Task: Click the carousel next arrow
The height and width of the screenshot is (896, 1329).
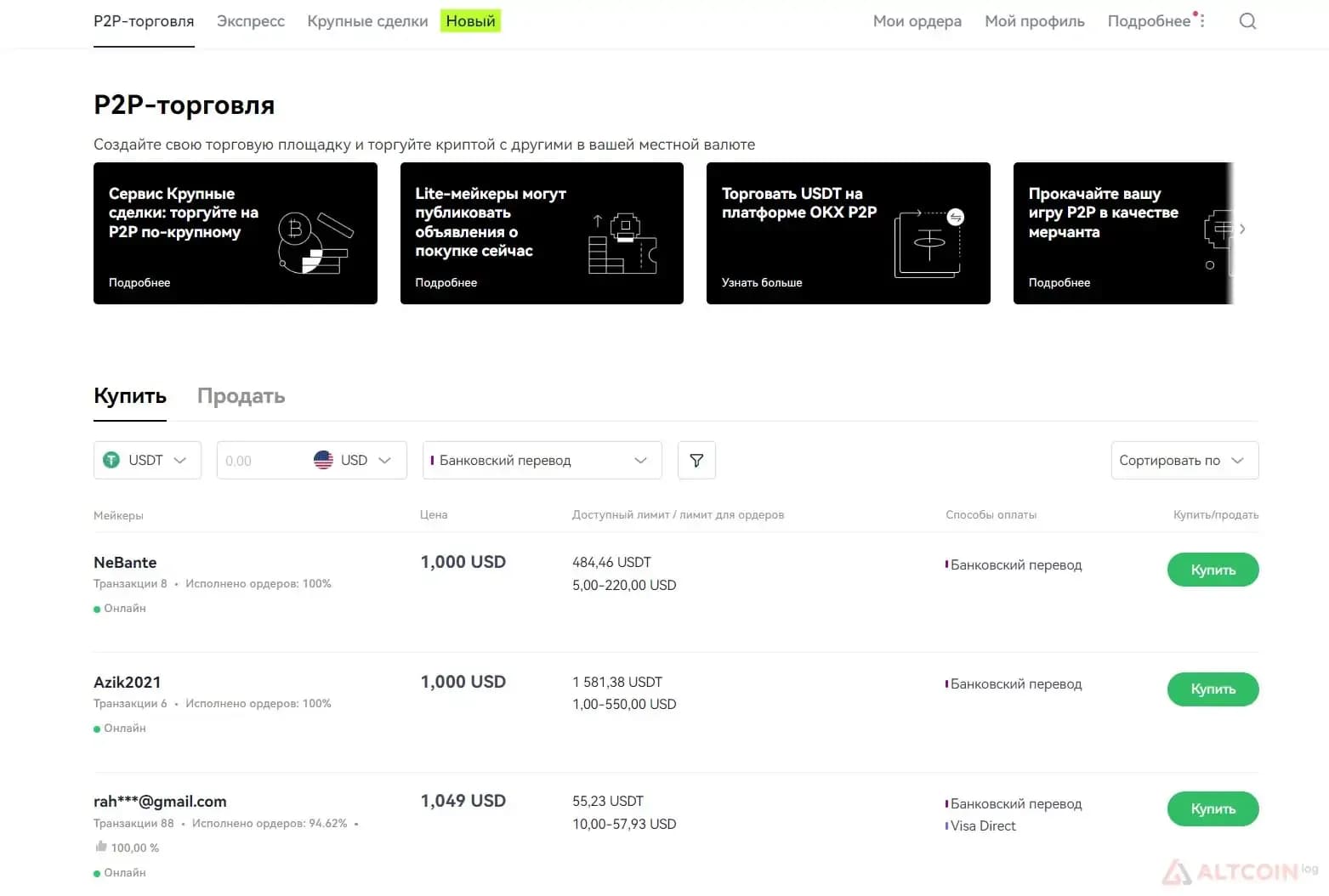Action: click(1242, 229)
